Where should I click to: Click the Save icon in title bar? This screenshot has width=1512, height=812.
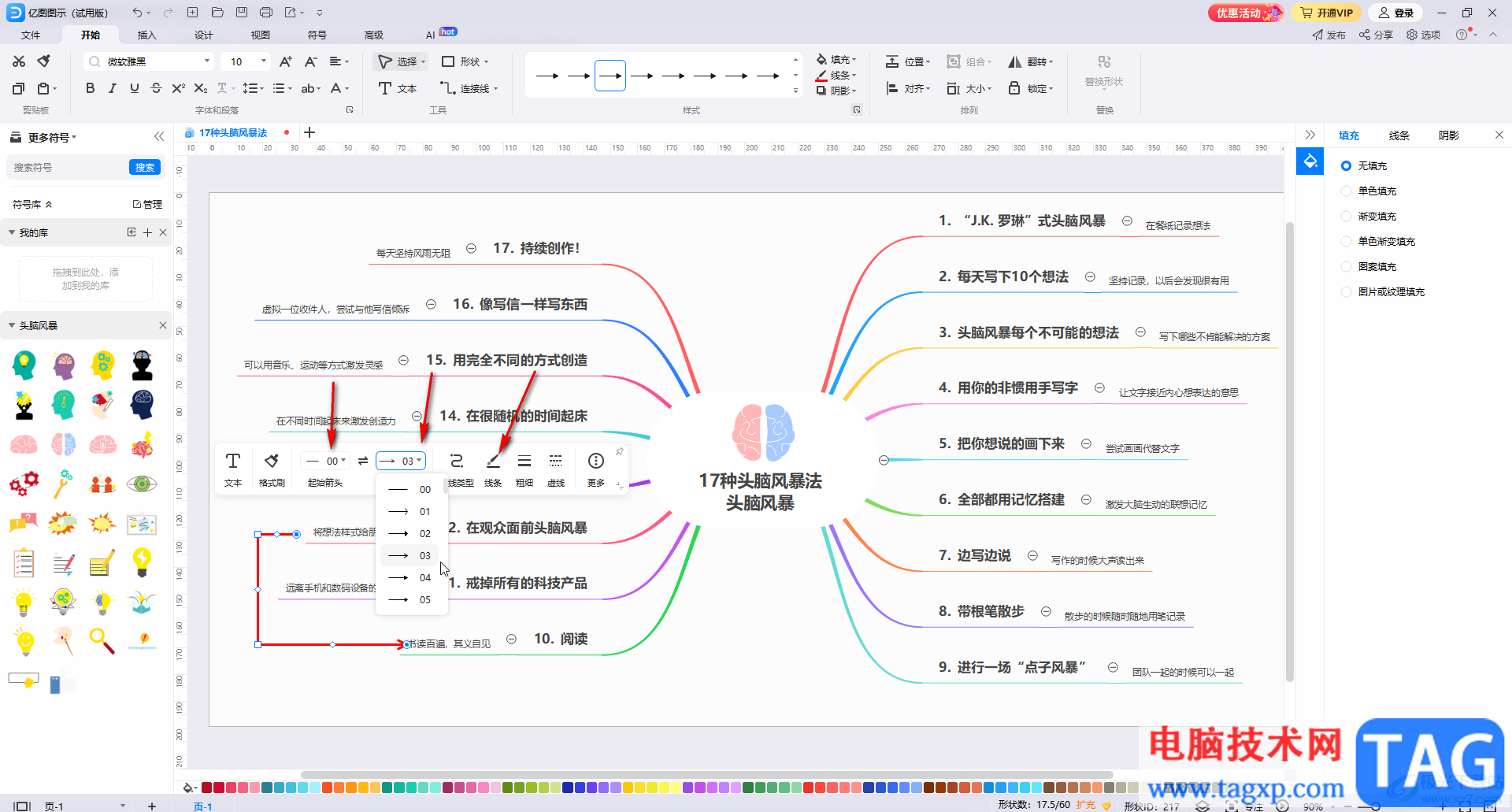click(242, 13)
